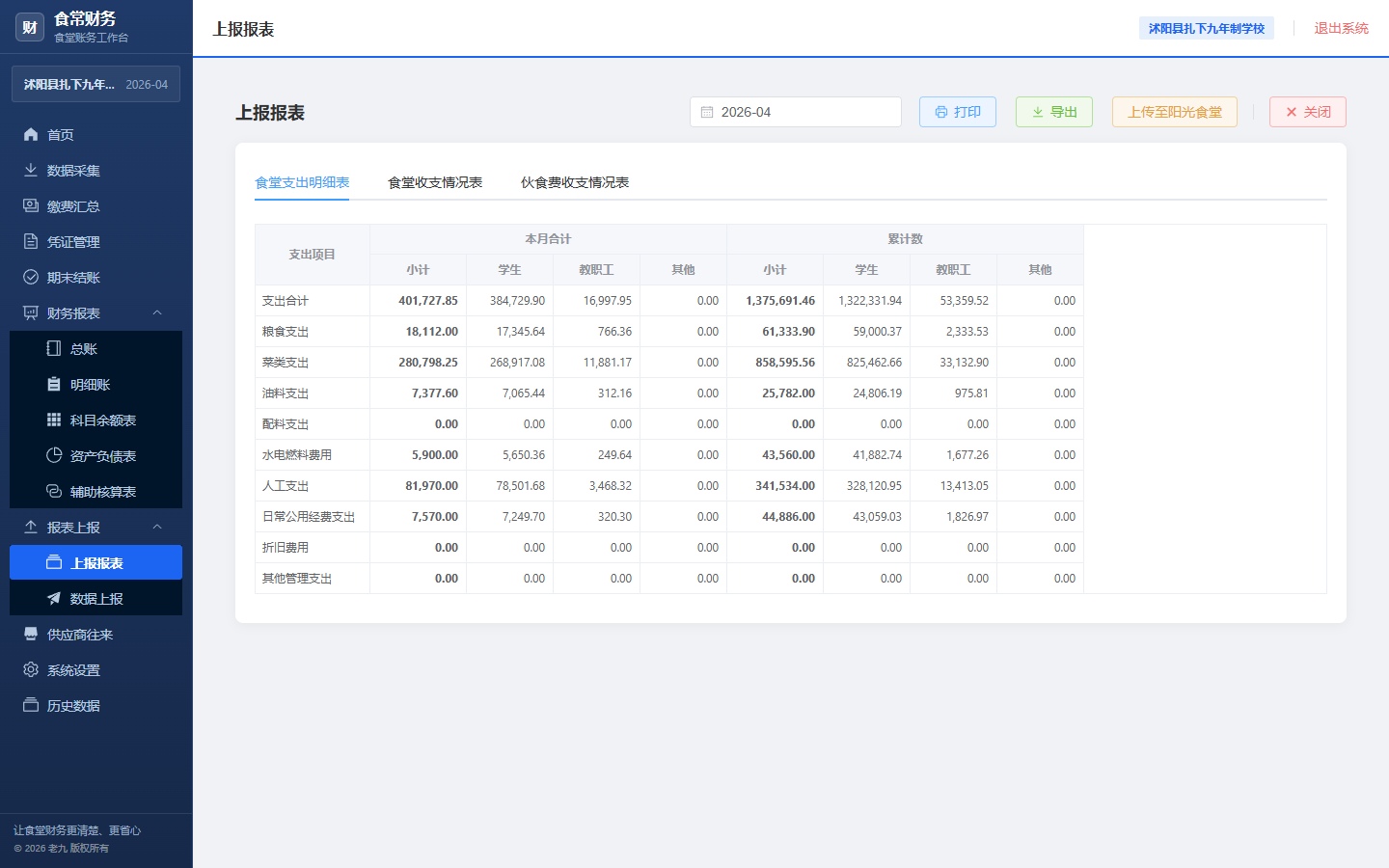This screenshot has height=868, width=1389.
Task: Open 凭证管理 menu item
Action: click(x=95, y=241)
